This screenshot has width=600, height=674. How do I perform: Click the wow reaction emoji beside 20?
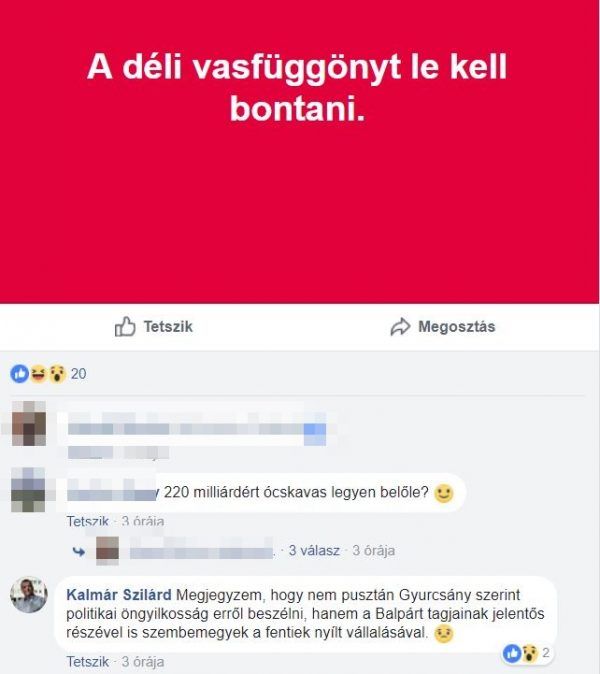point(57,374)
